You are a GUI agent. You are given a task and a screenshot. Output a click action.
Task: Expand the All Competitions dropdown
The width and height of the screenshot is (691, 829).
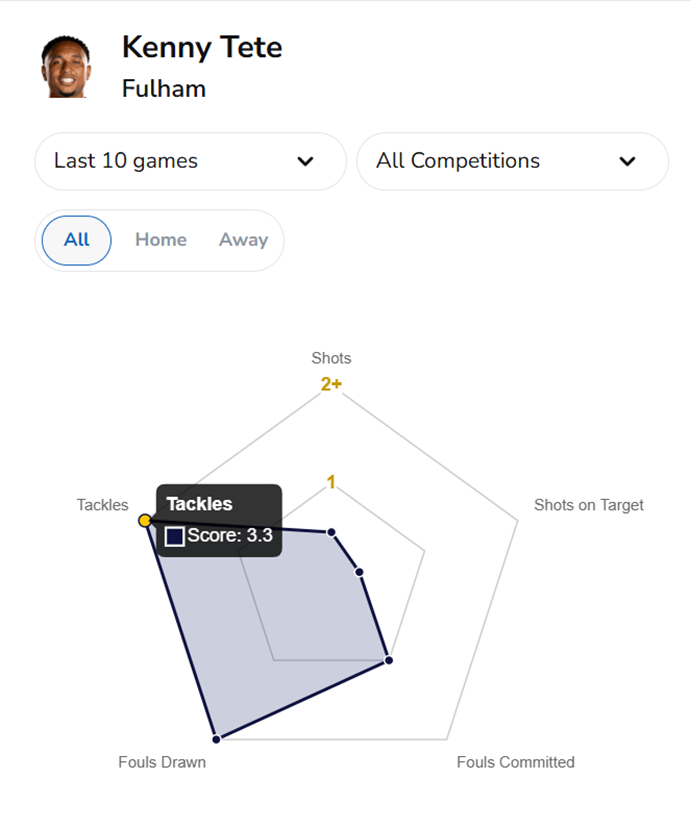point(512,161)
